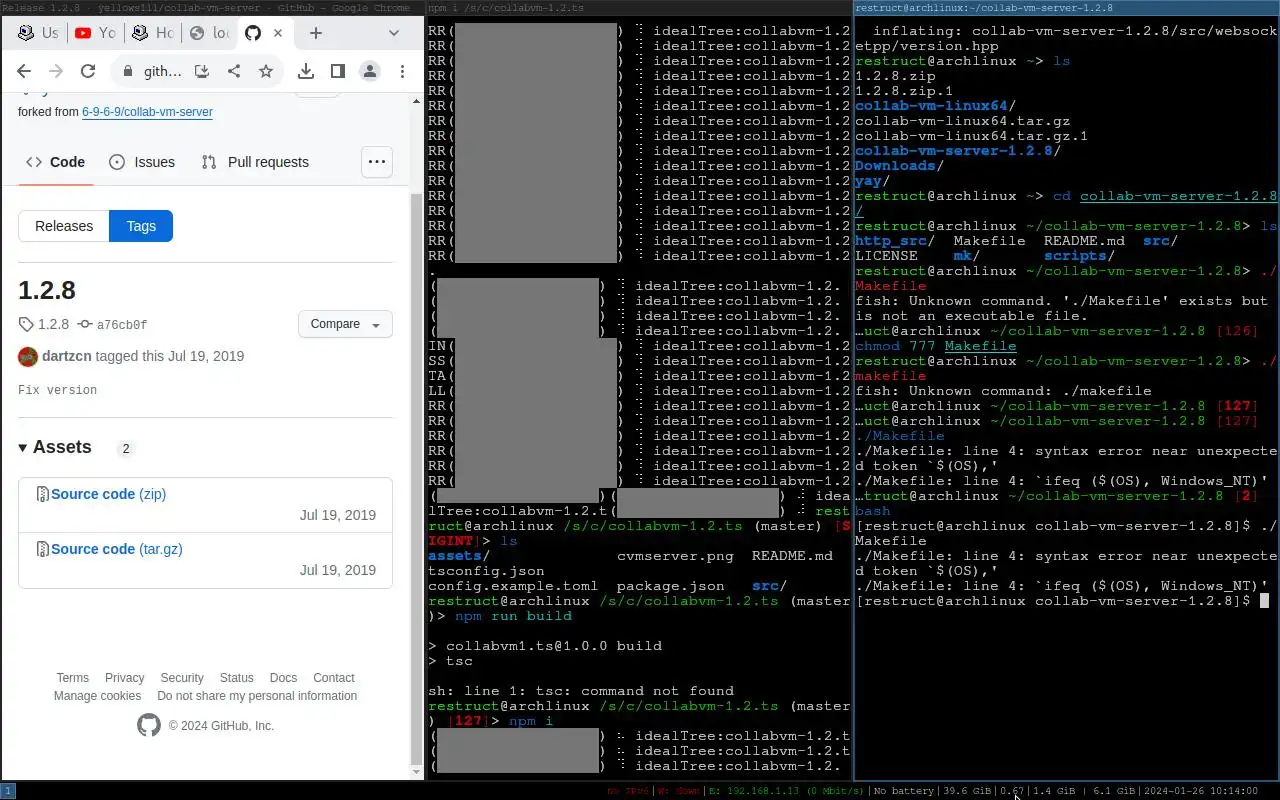Viewport: 1280px width, 800px height.
Task: Open the repository Code tab
Action: 55,162
